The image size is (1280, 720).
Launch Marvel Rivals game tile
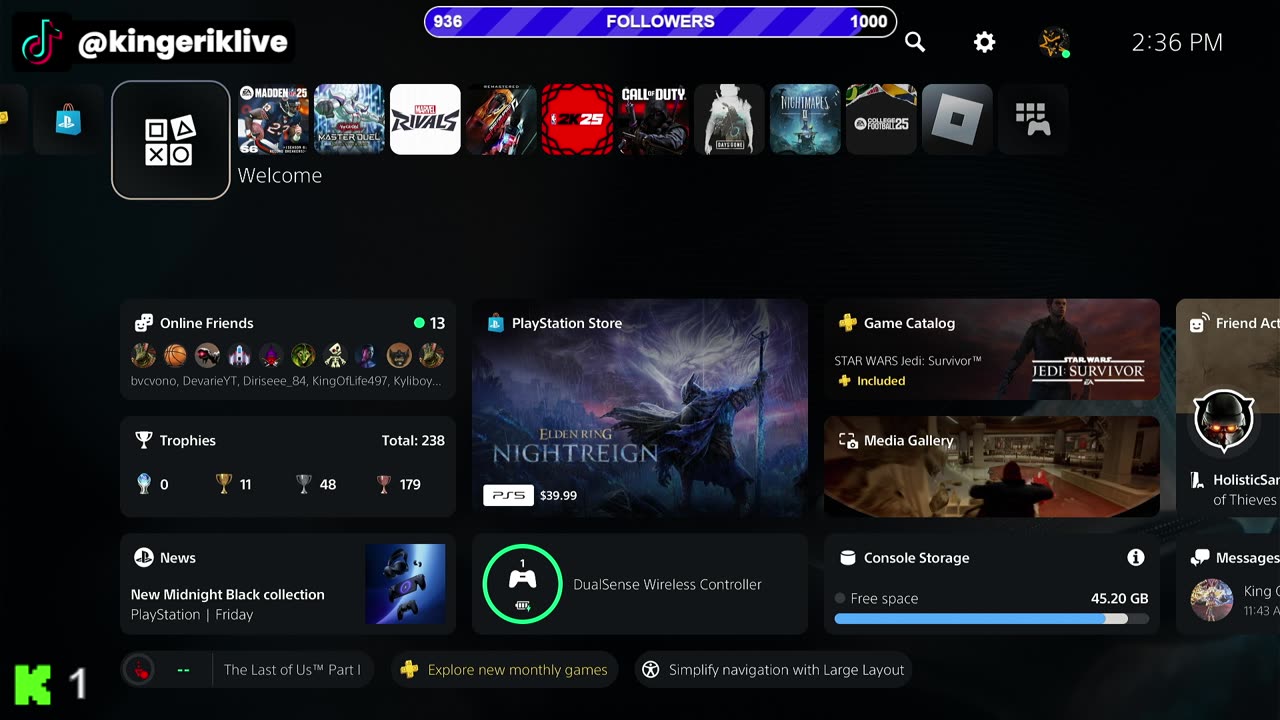coord(425,119)
